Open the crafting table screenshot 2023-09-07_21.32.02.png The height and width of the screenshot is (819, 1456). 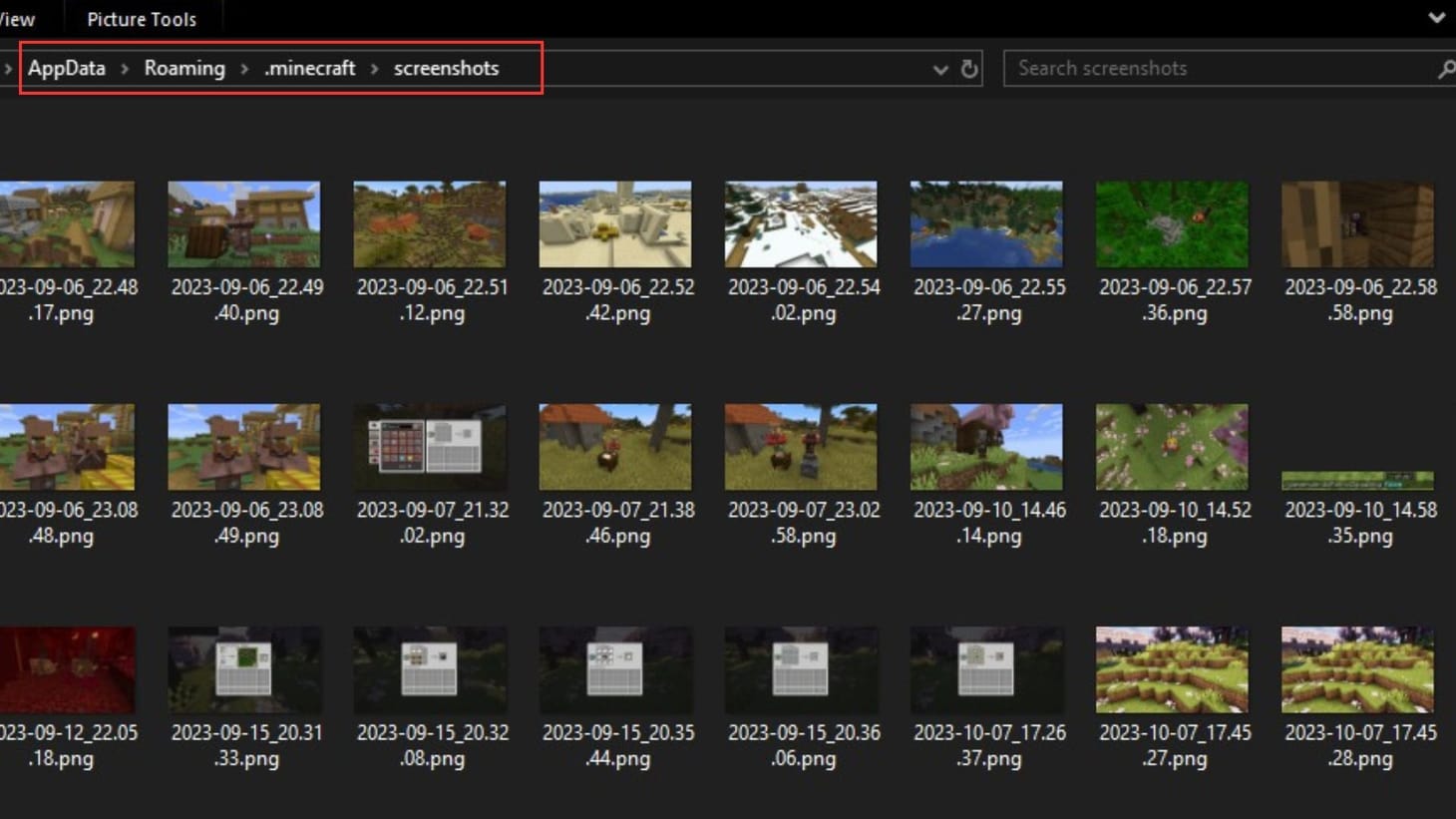point(430,445)
